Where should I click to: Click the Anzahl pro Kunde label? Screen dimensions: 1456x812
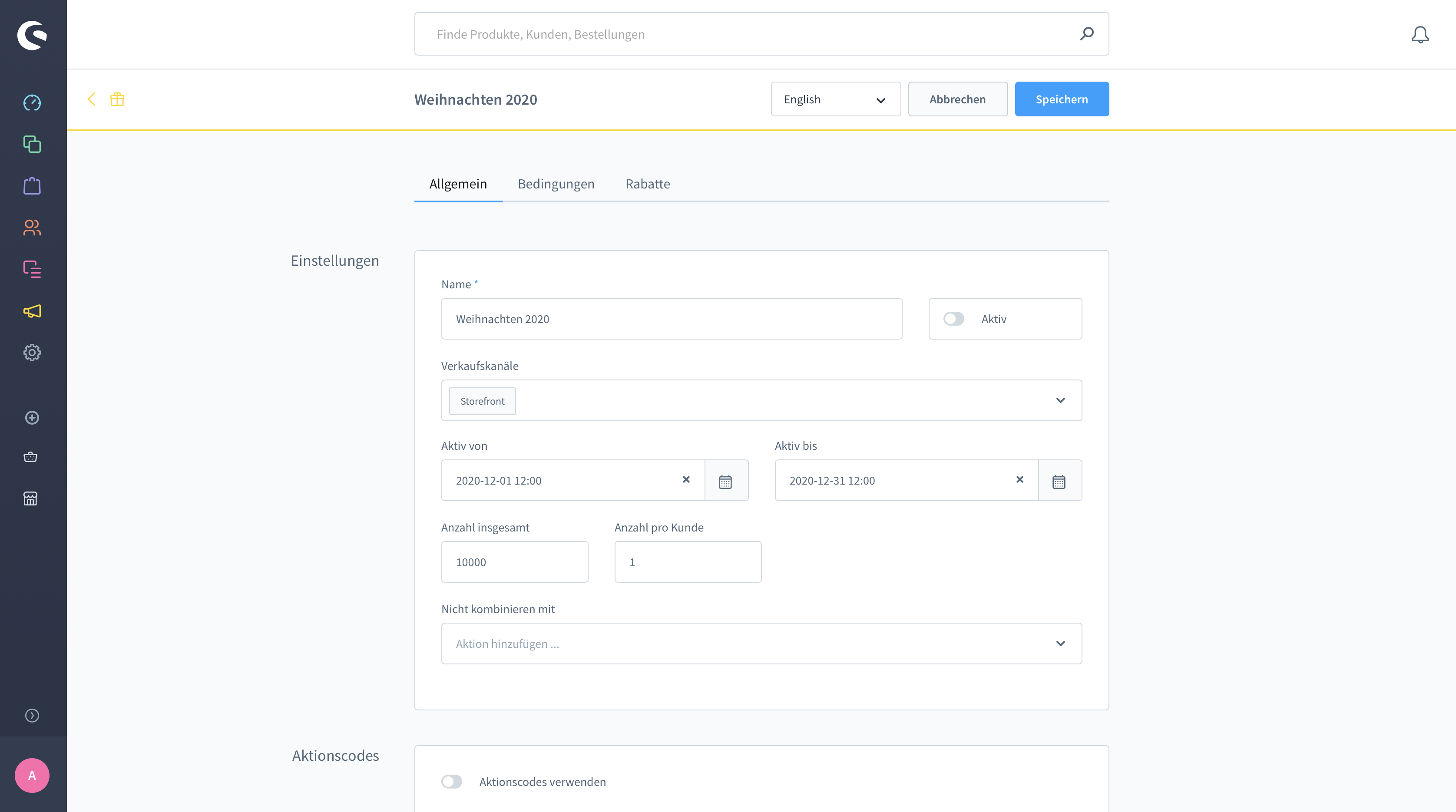click(659, 527)
